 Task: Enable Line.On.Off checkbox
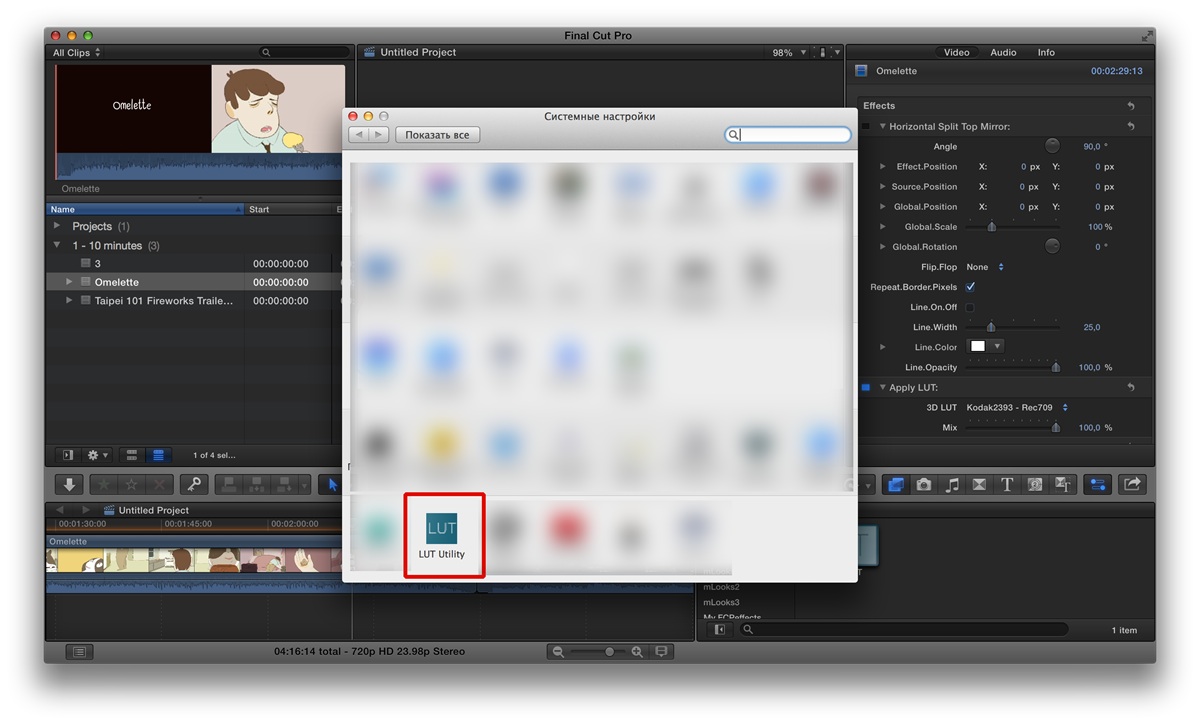(970, 307)
